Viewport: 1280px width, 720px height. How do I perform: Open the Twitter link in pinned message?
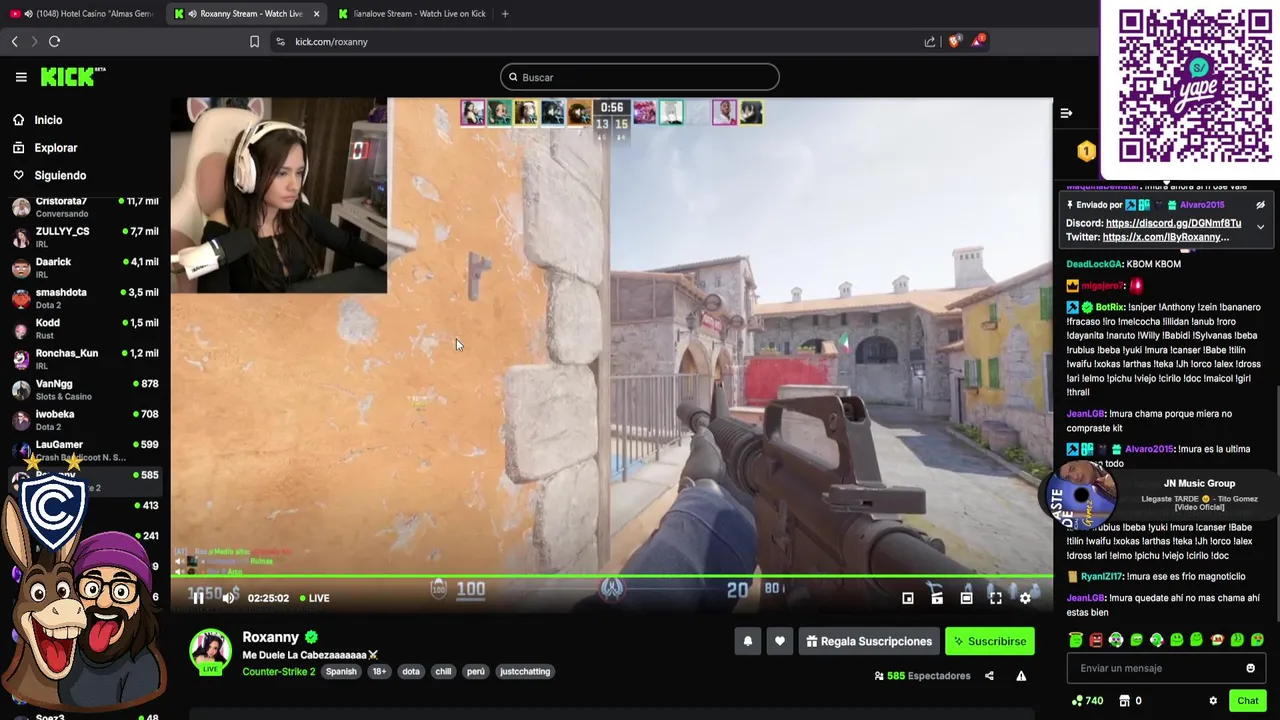1166,237
